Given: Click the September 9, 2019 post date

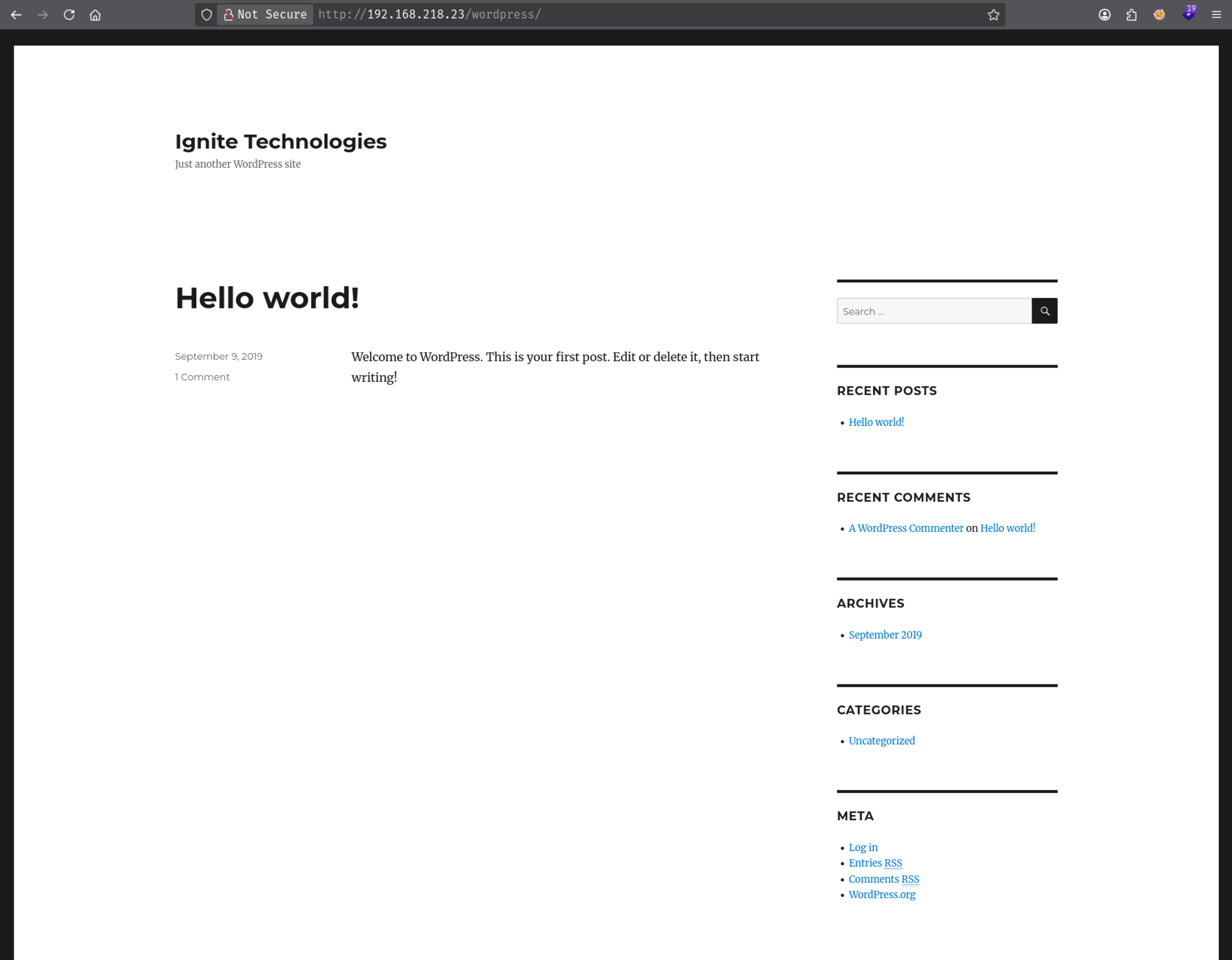Looking at the screenshot, I should click(218, 356).
